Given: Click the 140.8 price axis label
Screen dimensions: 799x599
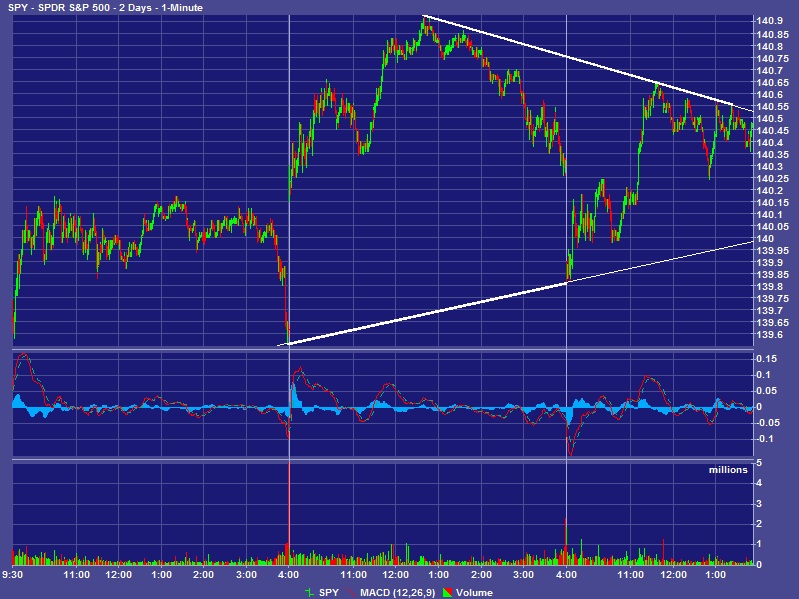Looking at the screenshot, I should (769, 46).
